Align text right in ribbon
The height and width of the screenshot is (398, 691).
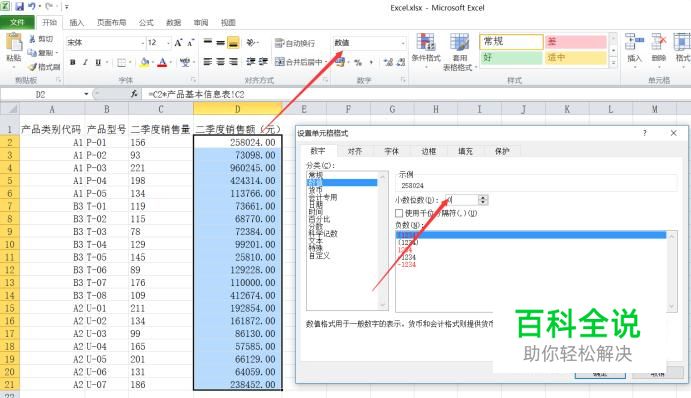[x=234, y=62]
